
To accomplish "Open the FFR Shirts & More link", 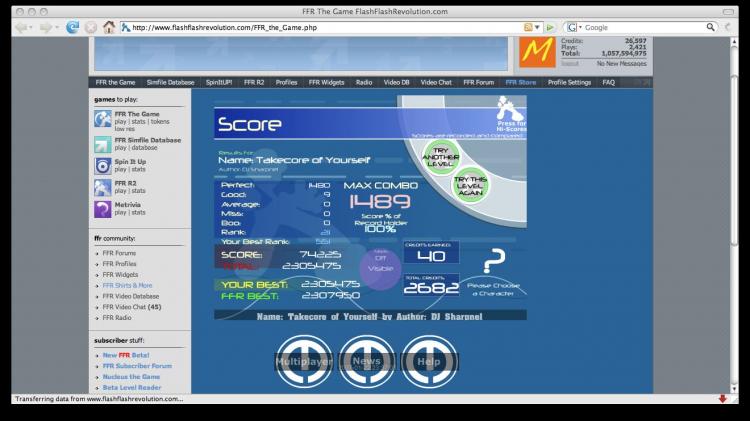I will 130,285.
